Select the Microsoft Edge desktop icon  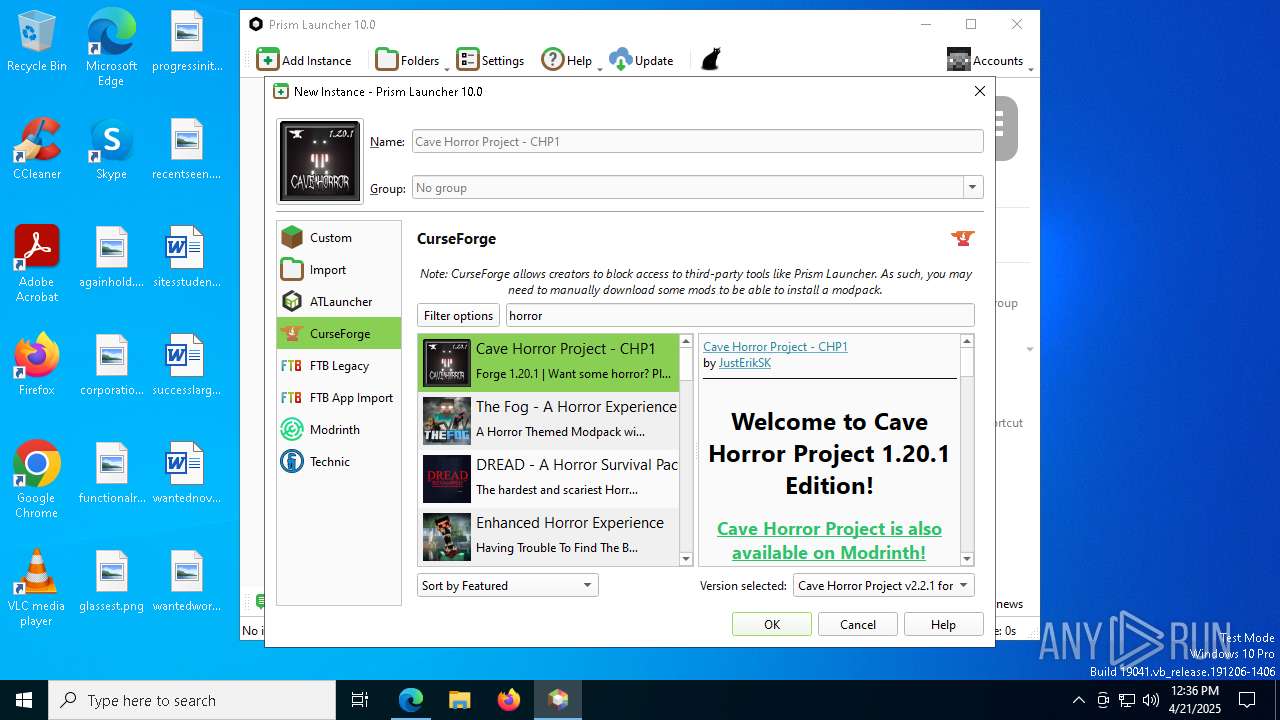(x=111, y=48)
